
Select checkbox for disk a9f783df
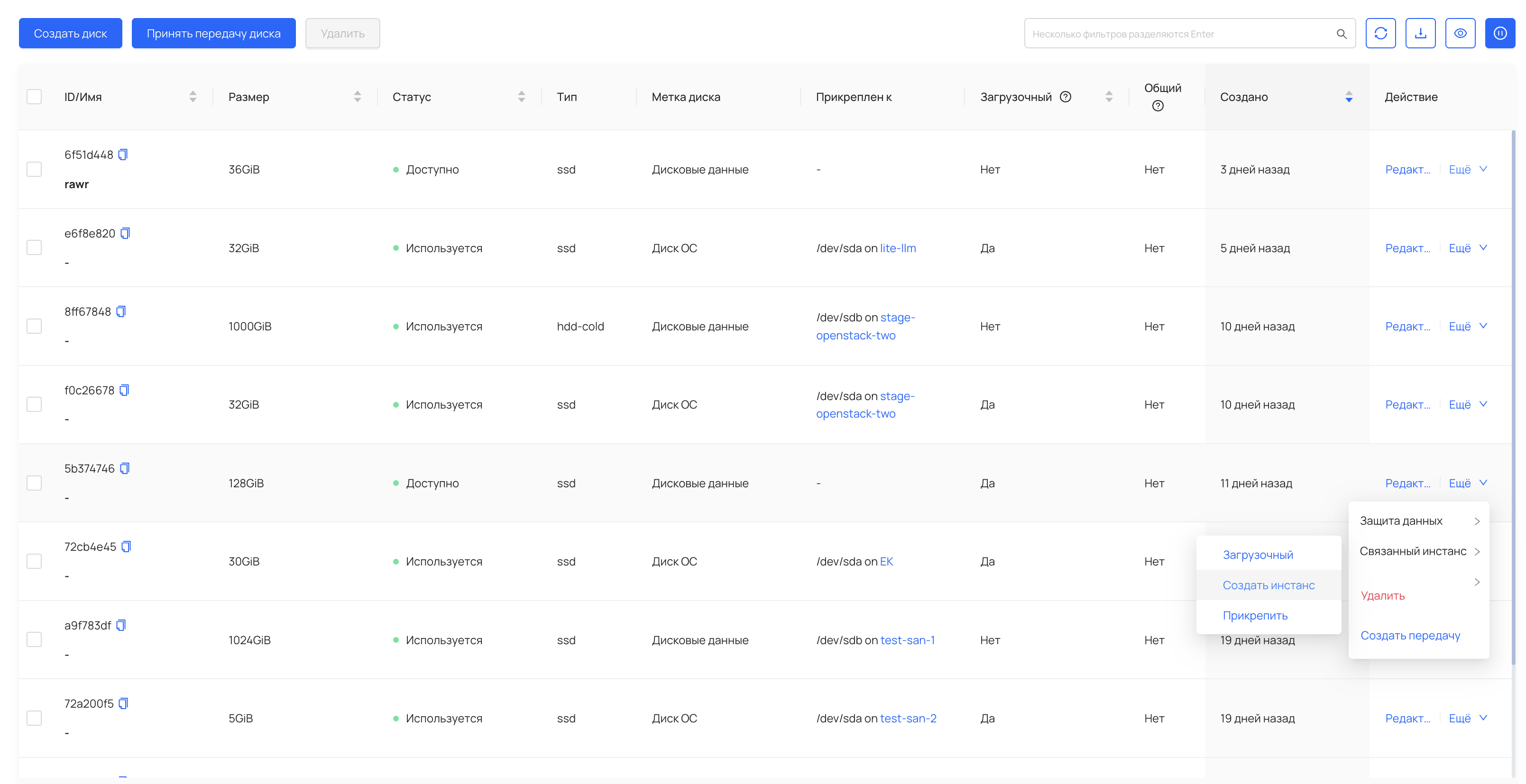click(34, 639)
